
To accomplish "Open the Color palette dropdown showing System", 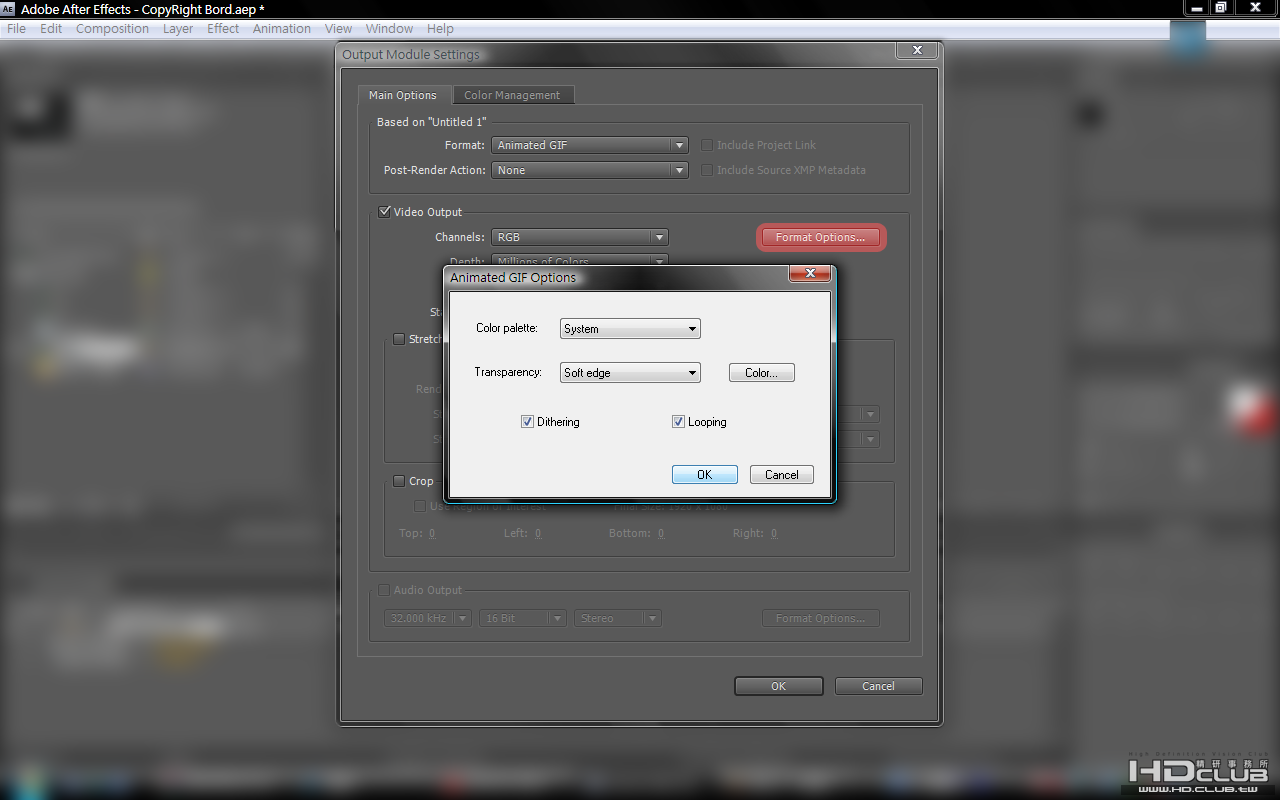I will [x=630, y=329].
